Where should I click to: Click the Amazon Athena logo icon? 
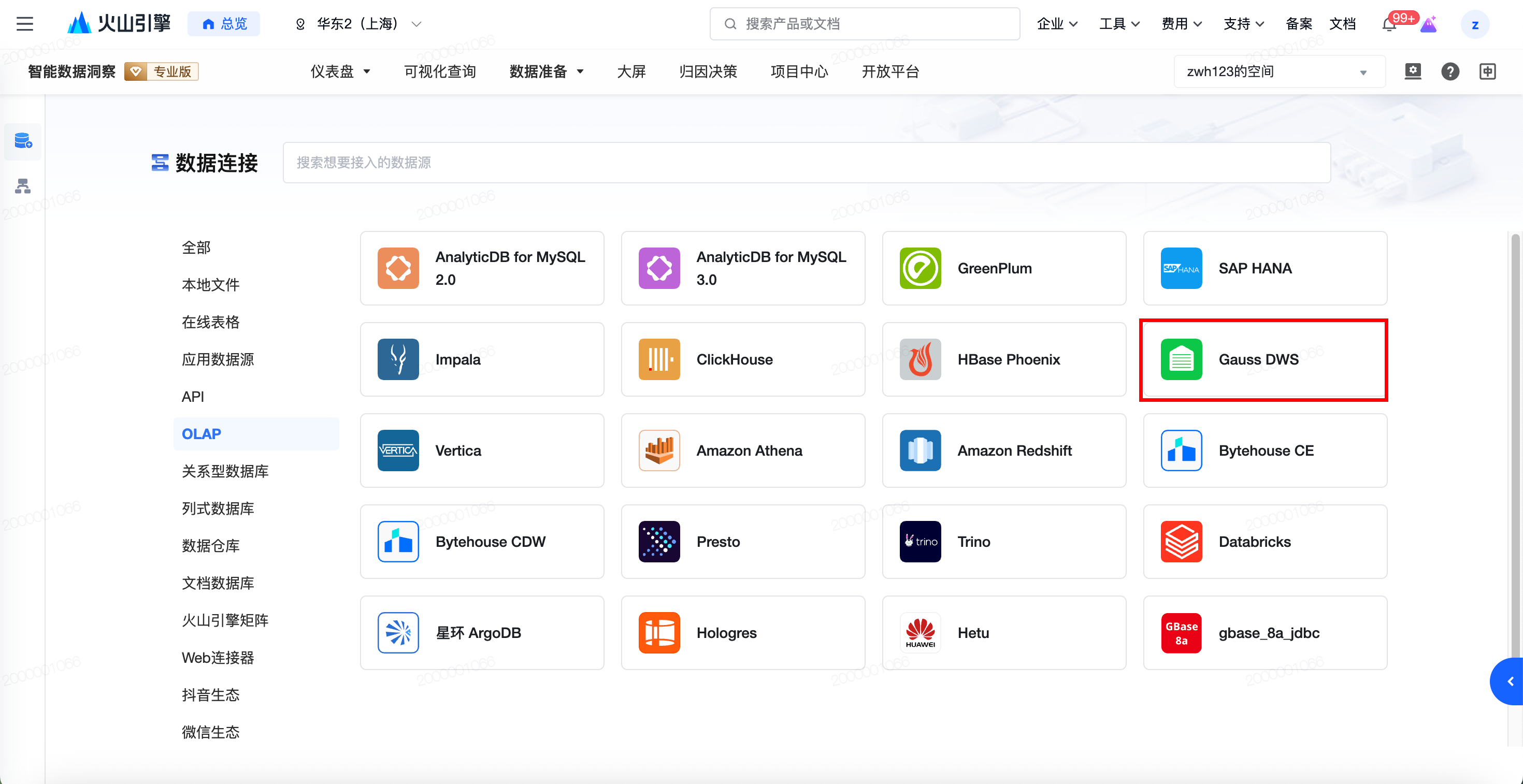tap(659, 450)
